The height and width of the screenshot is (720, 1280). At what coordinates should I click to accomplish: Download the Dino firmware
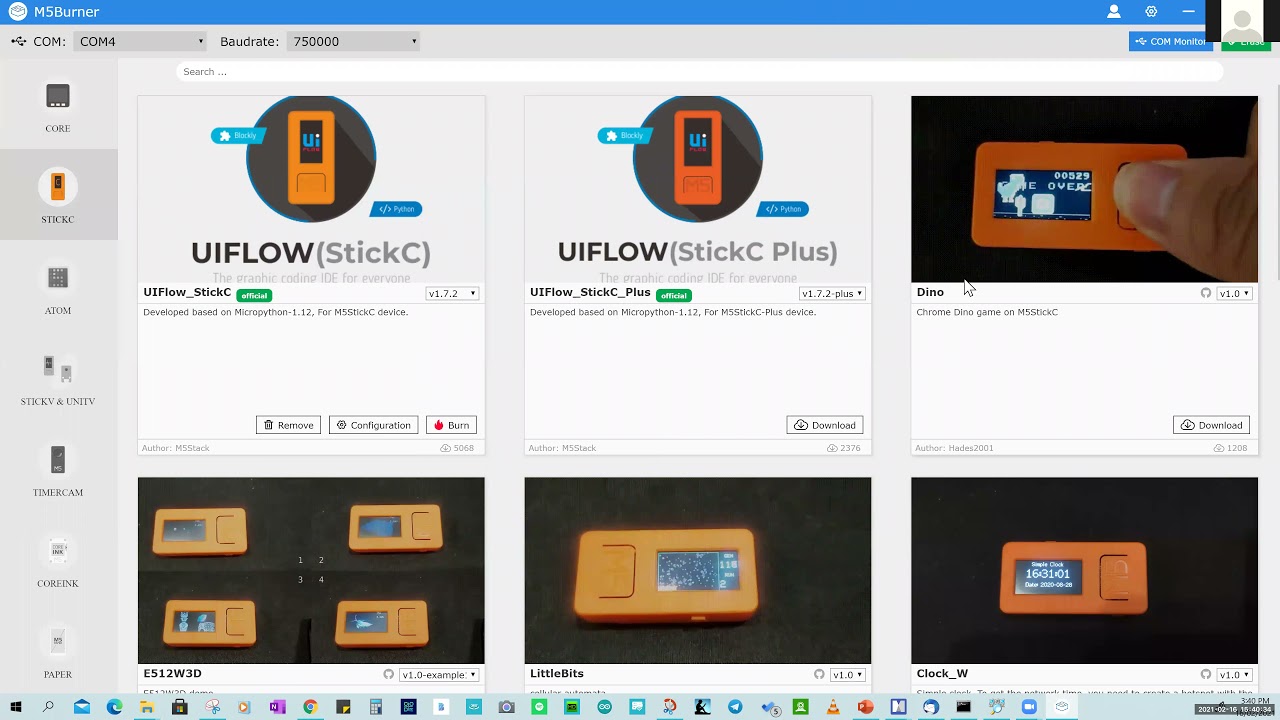pyautogui.click(x=1211, y=425)
